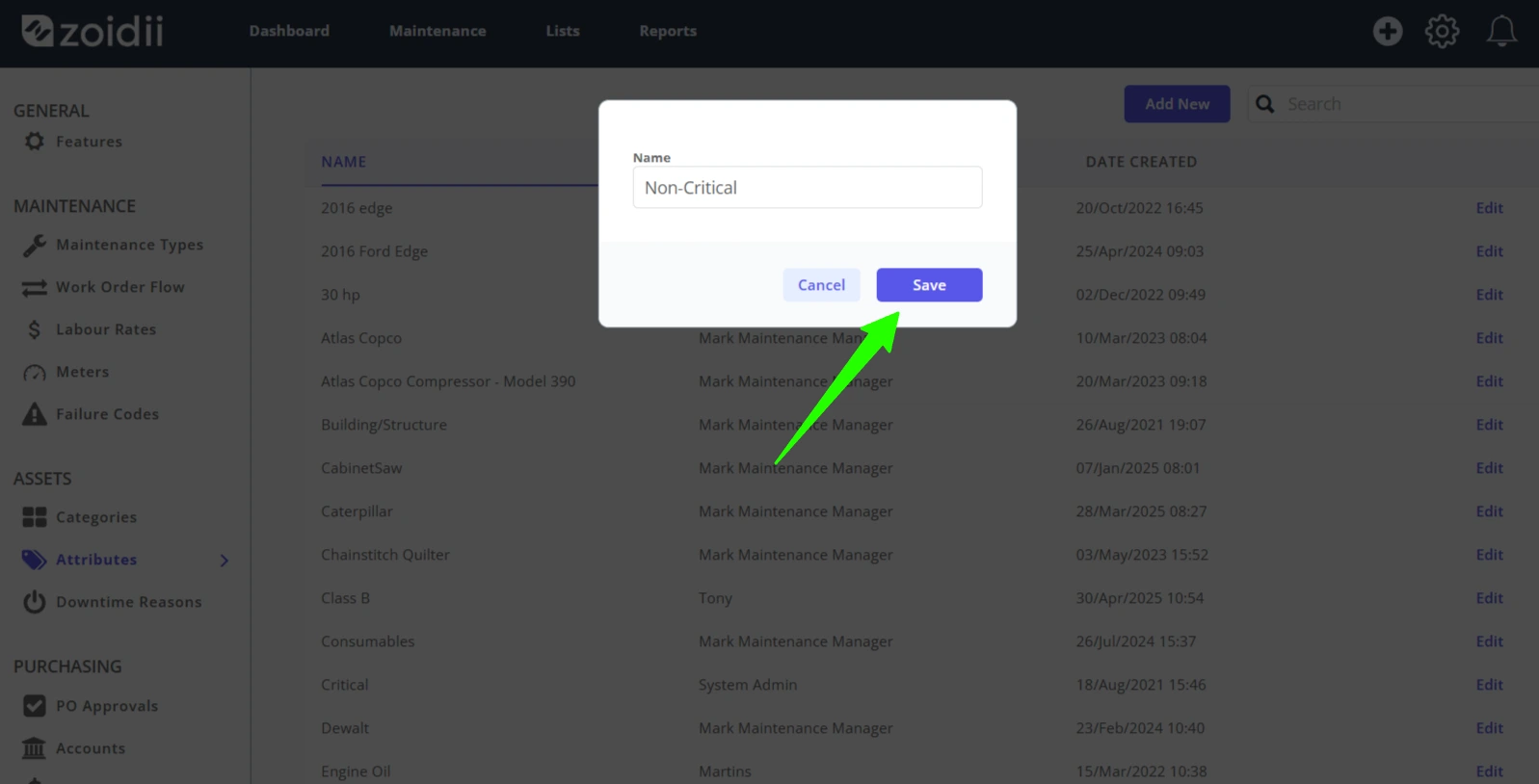The width and height of the screenshot is (1539, 784).
Task: Open PO Approvals section
Action: coord(107,706)
